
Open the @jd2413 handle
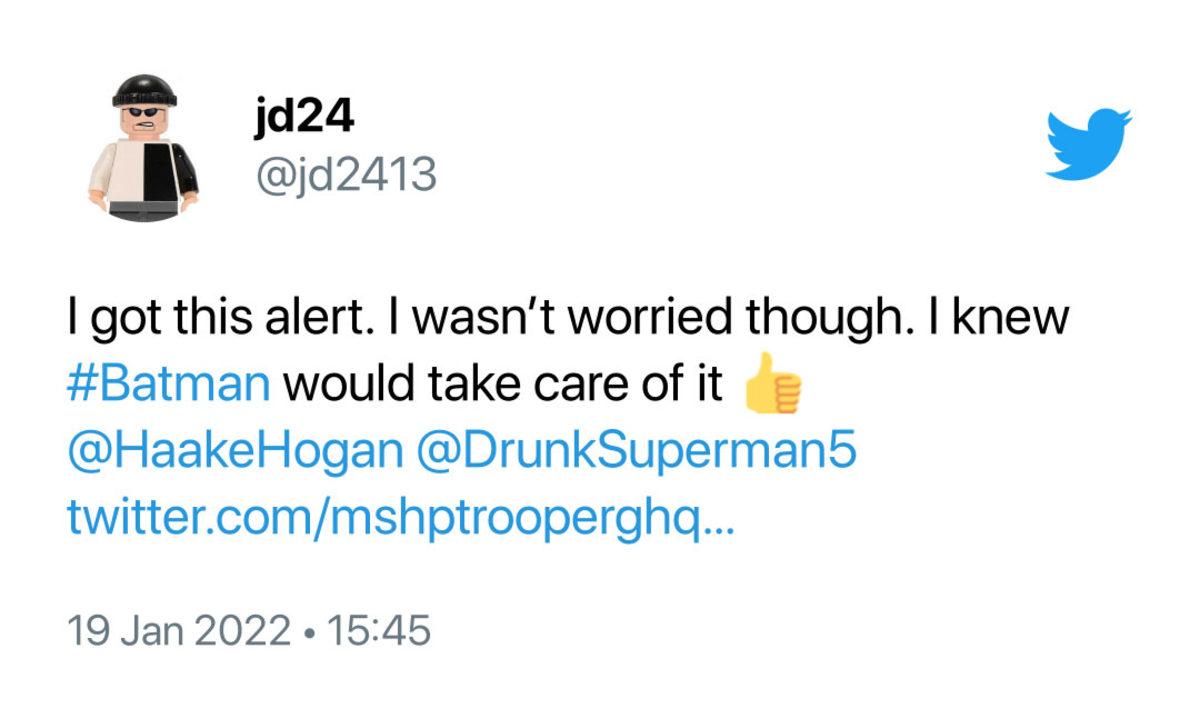point(345,175)
